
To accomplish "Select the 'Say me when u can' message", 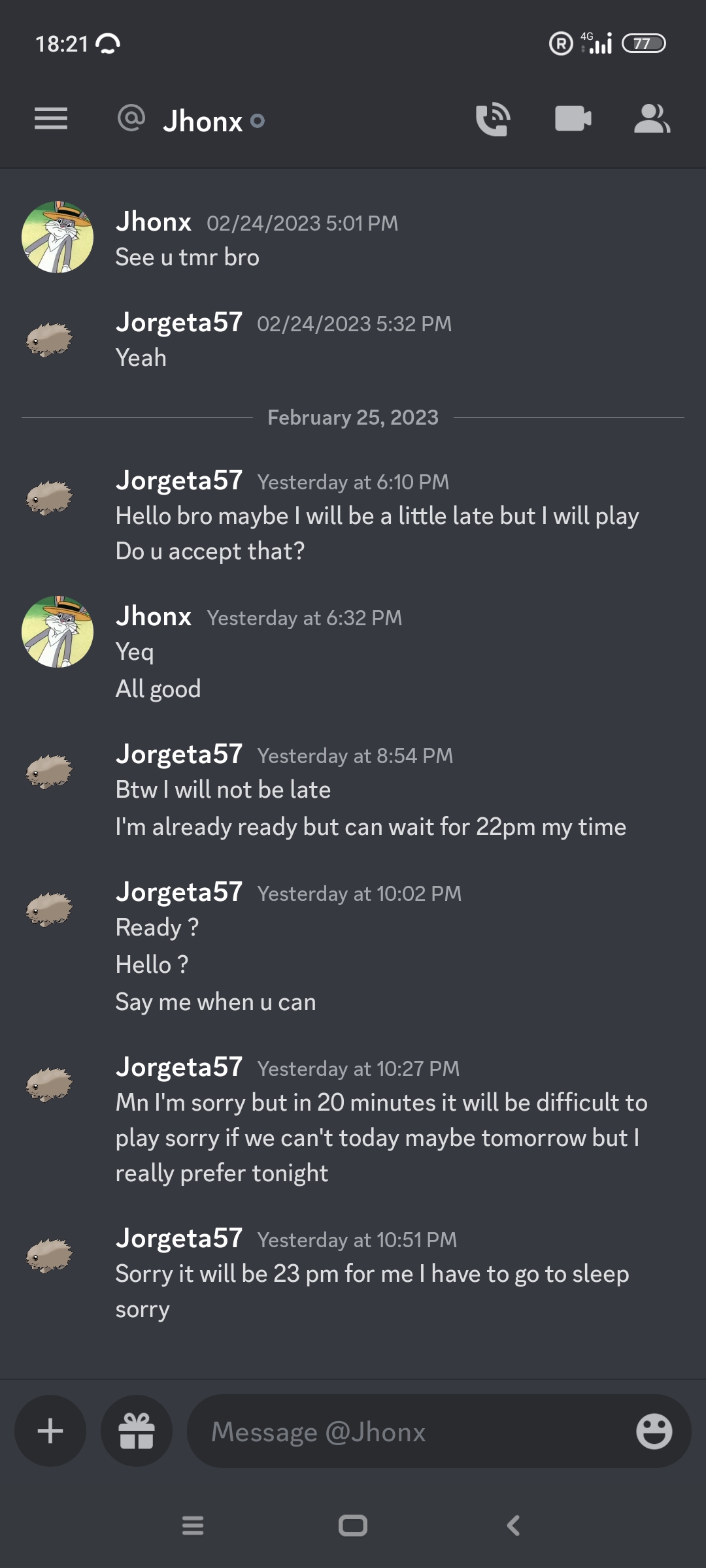I will tap(216, 1002).
